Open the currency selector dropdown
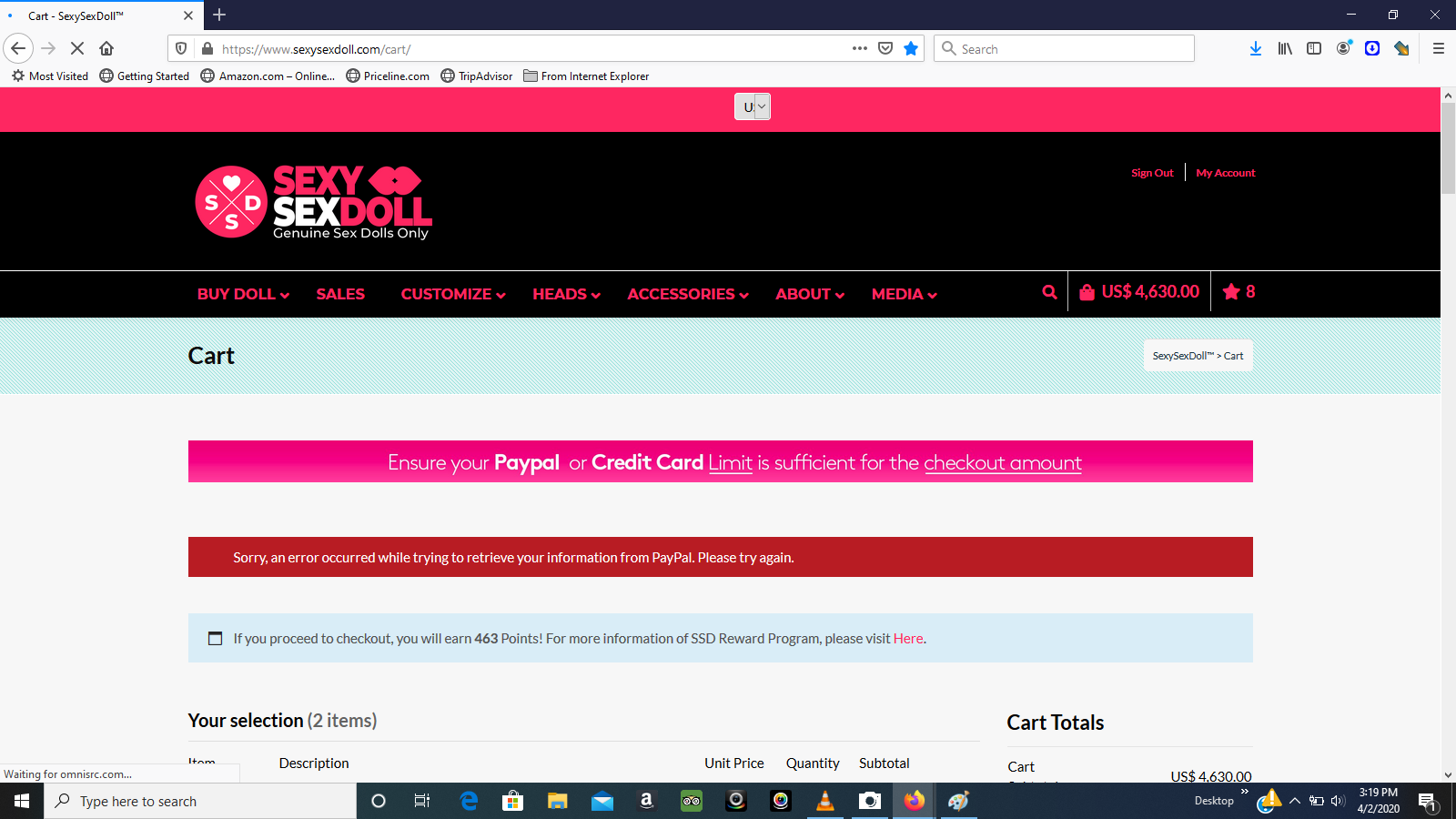 [753, 106]
